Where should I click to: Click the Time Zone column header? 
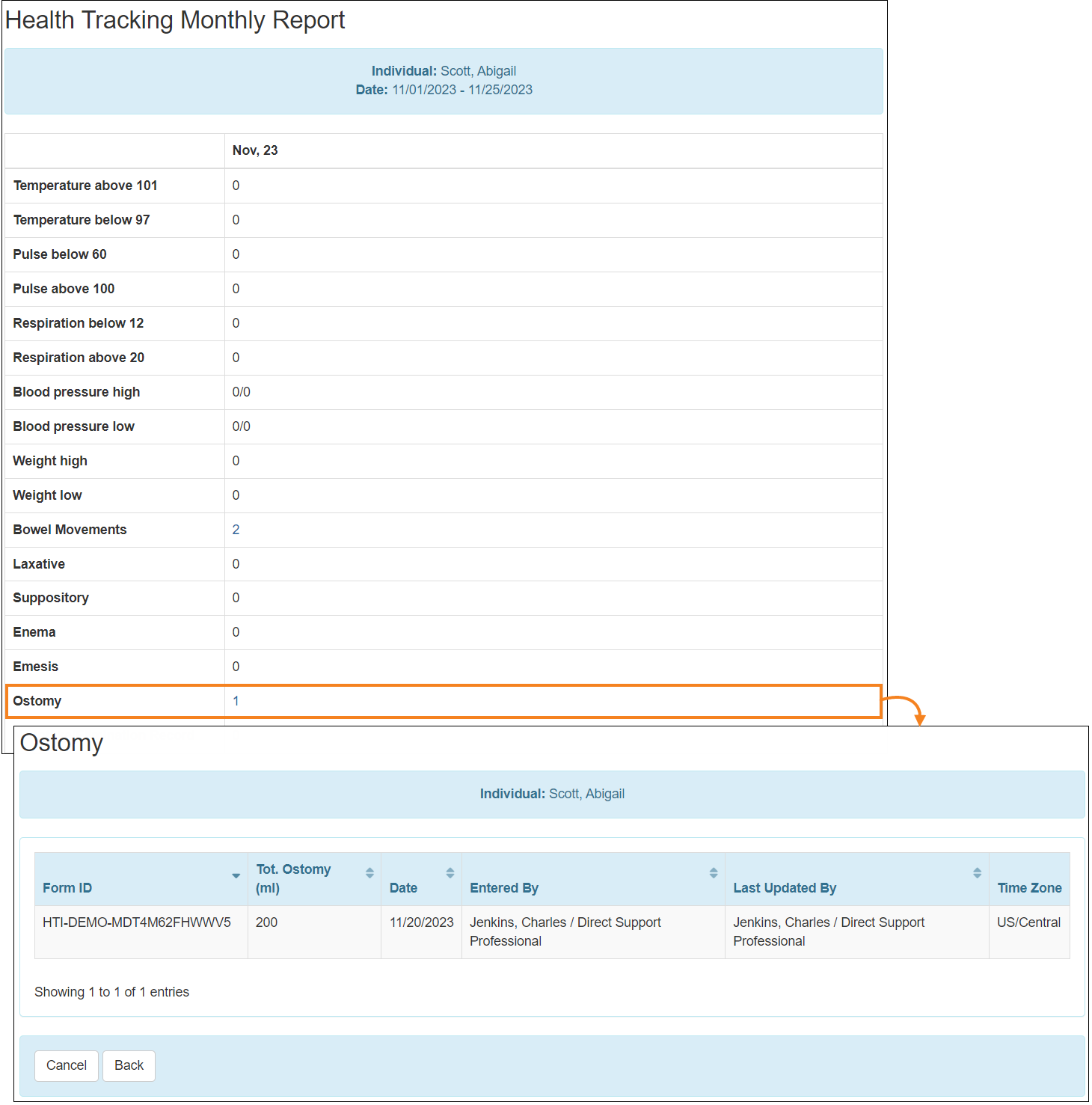tap(1029, 879)
